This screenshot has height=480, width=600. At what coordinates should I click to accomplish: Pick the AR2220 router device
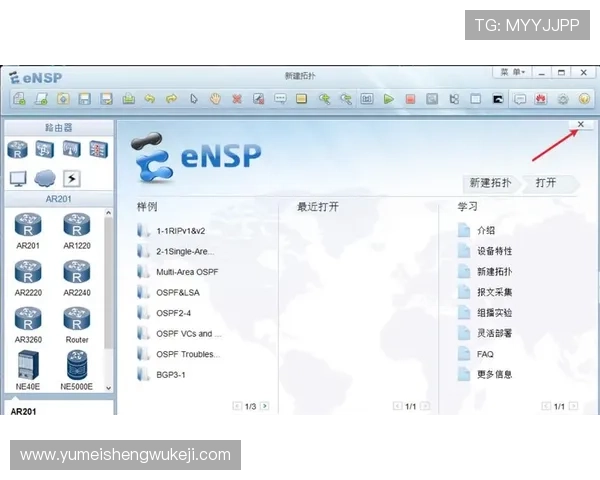(28, 278)
